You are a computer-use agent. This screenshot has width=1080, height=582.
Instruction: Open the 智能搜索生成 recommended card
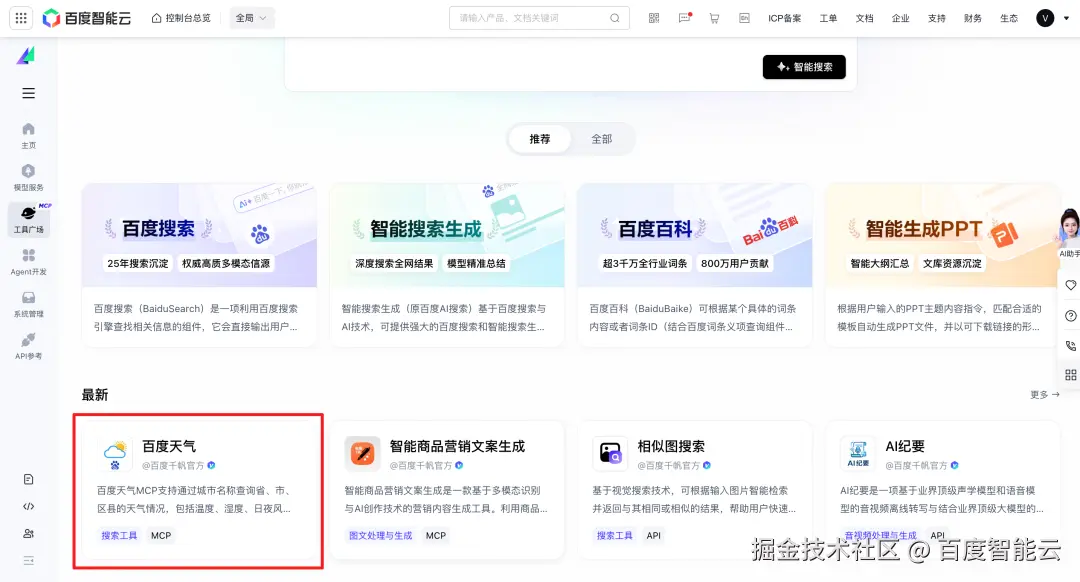click(x=447, y=264)
